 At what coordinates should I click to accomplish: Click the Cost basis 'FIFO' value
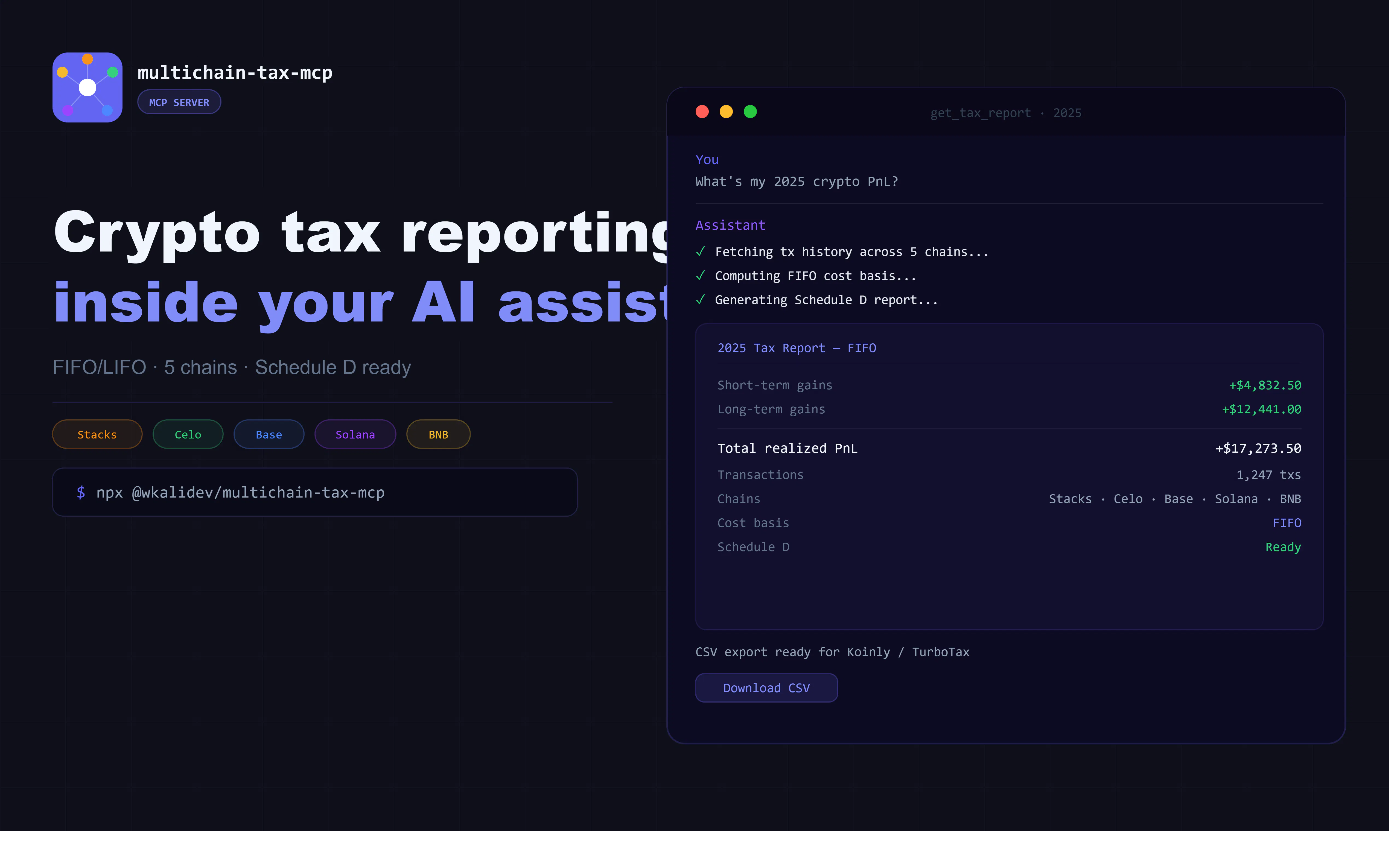1287,523
